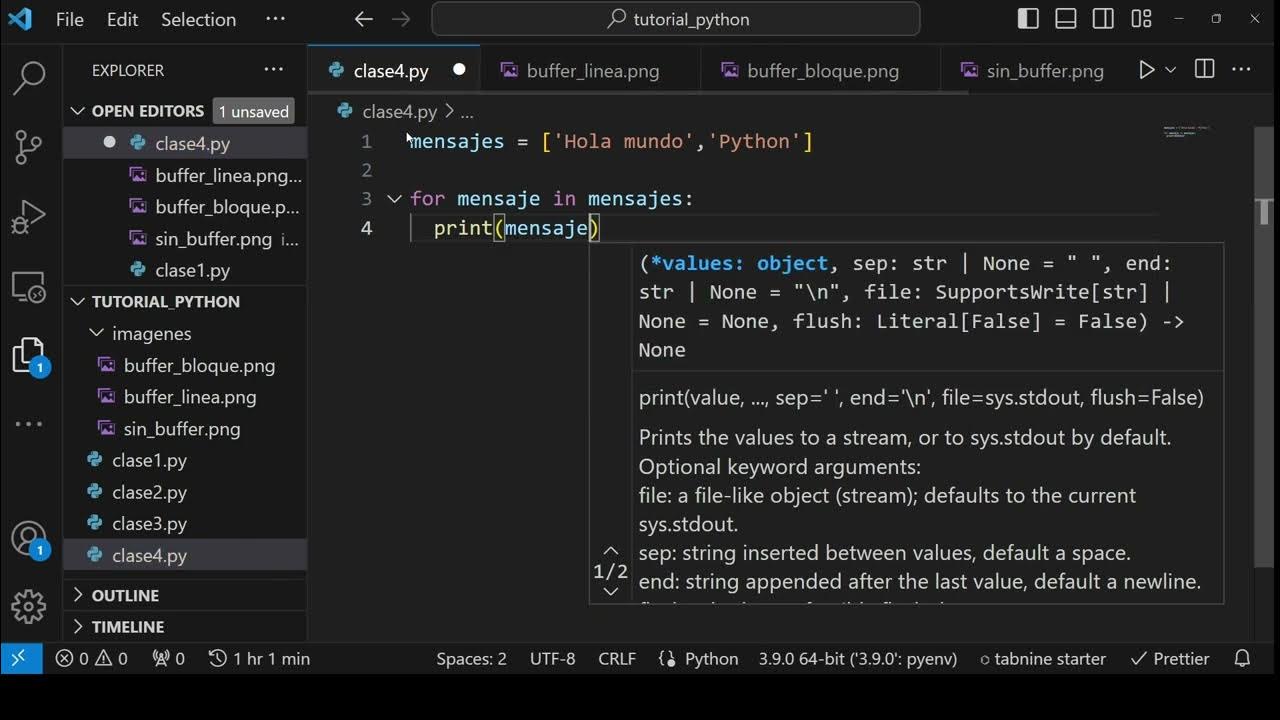The image size is (1280, 720).
Task: Change indentation via Spaces: 2
Action: [471, 659]
